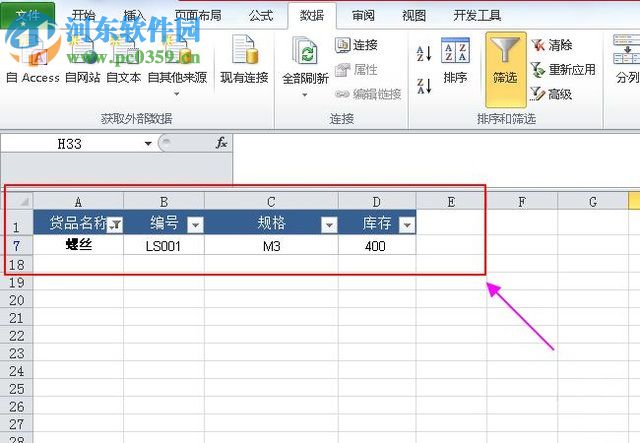Select column C header
Screen dimensions: 640x443
tap(271, 201)
